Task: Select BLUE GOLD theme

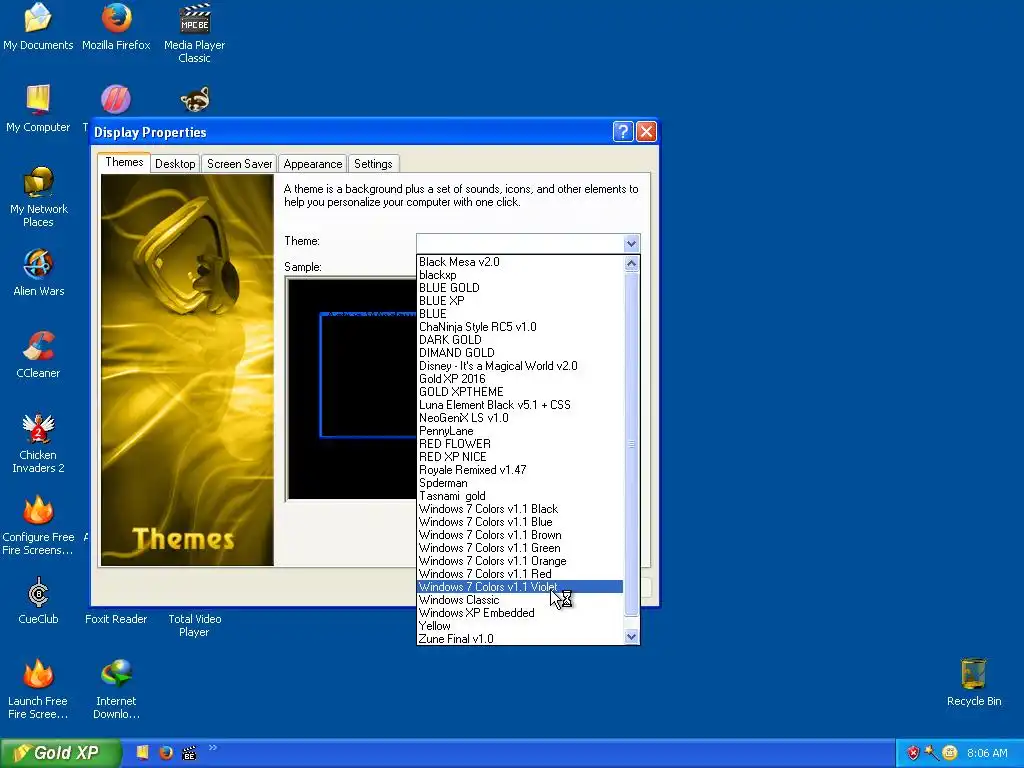Action: [x=520, y=288]
